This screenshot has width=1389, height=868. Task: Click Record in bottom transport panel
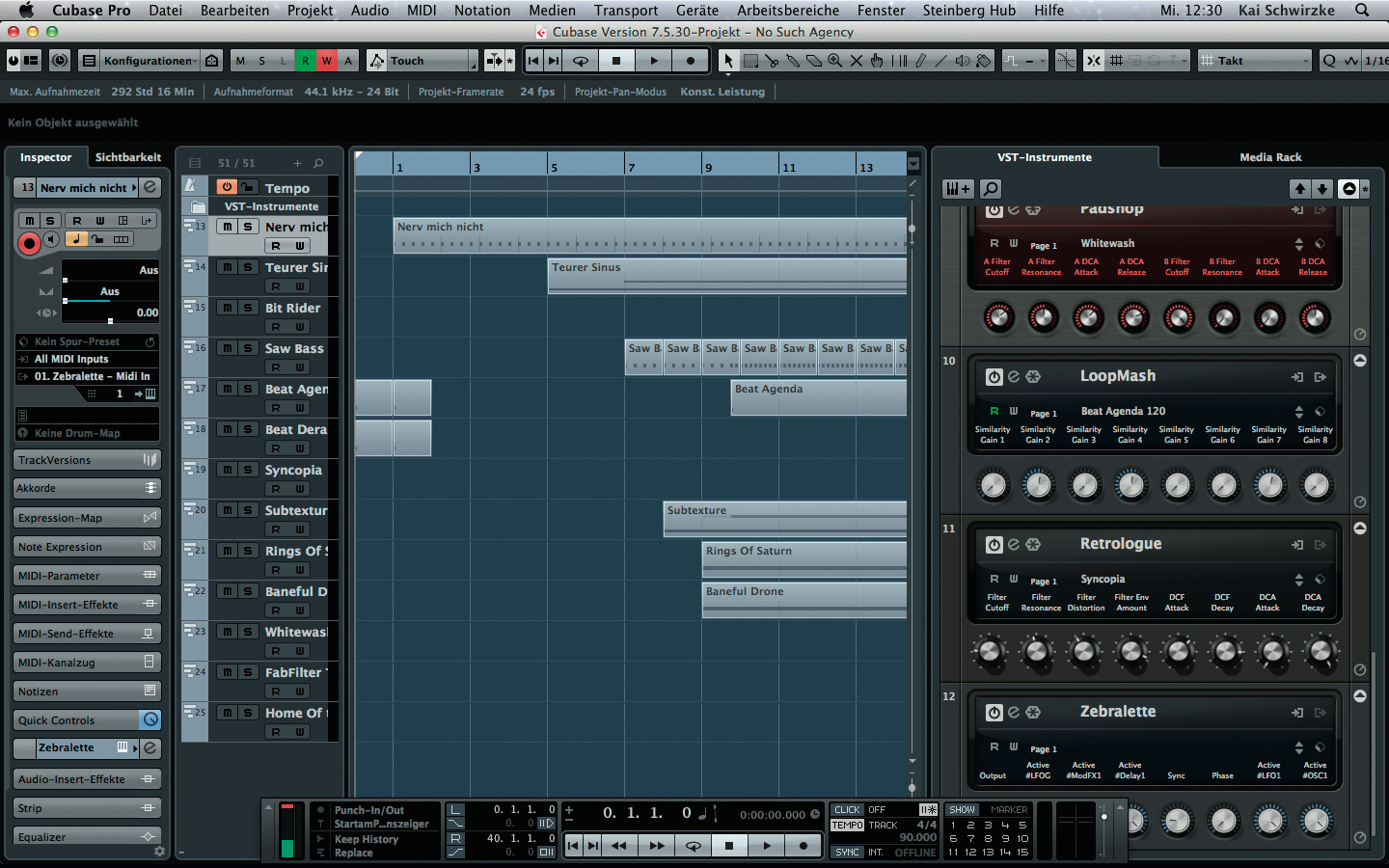point(803,846)
